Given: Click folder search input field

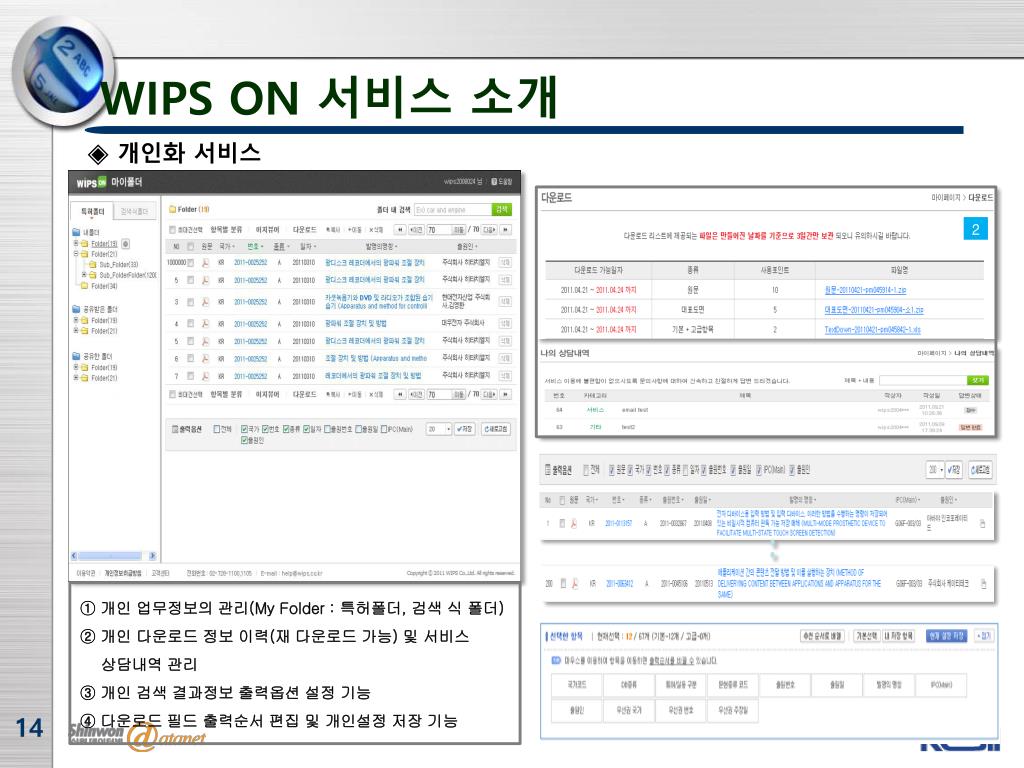Looking at the screenshot, I should (x=453, y=210).
